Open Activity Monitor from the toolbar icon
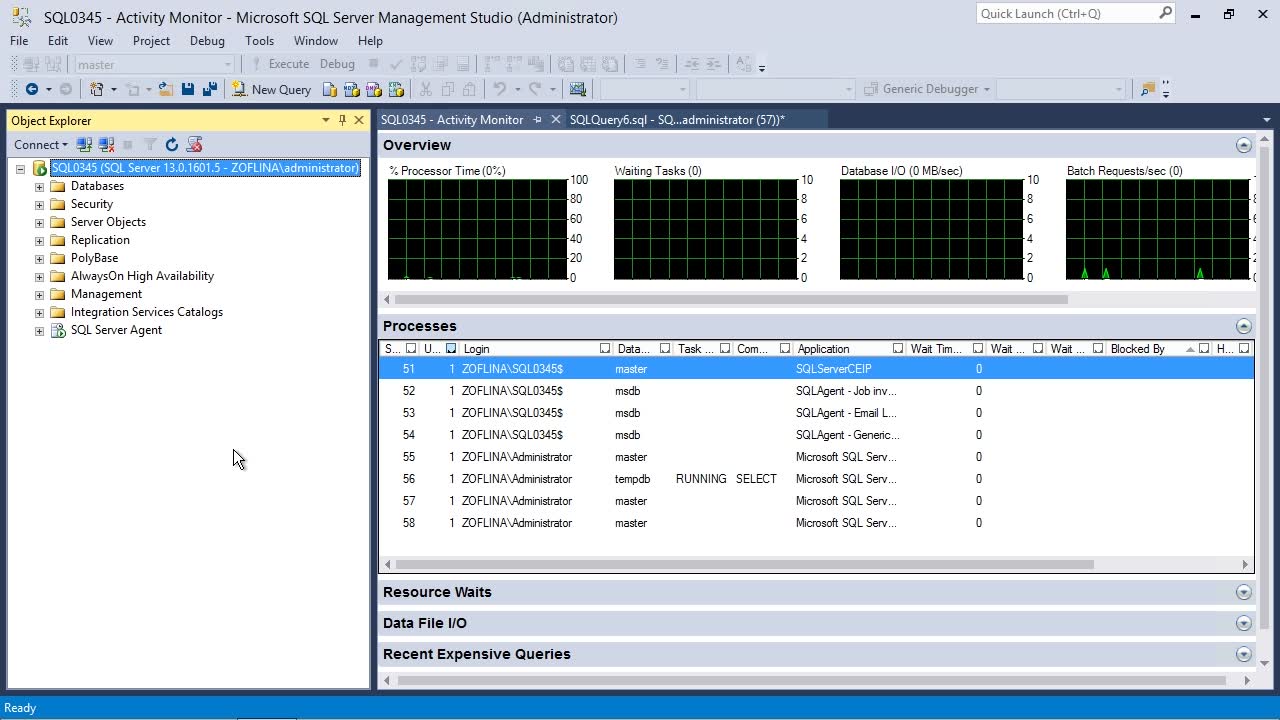Image resolution: width=1280 pixels, height=720 pixels. coord(577,89)
